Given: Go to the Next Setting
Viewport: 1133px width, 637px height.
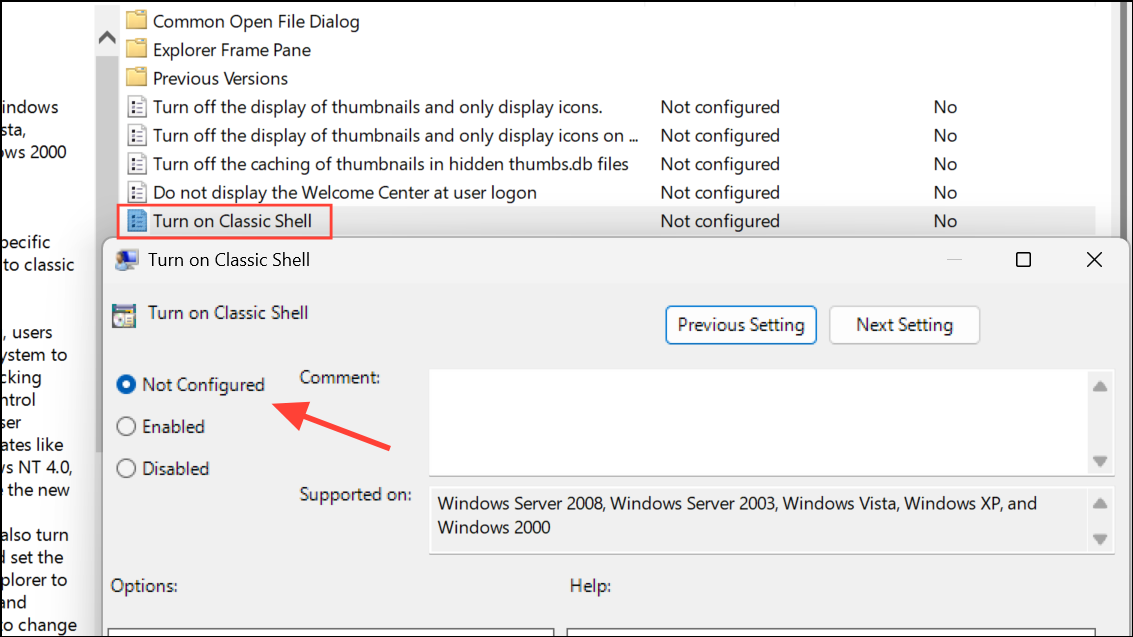Looking at the screenshot, I should coord(904,325).
